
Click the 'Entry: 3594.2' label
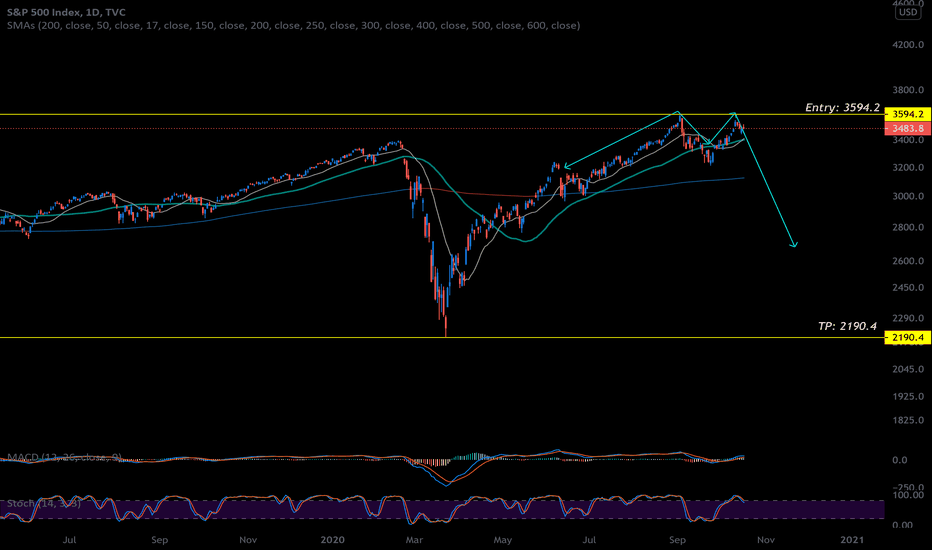pyautogui.click(x=842, y=108)
